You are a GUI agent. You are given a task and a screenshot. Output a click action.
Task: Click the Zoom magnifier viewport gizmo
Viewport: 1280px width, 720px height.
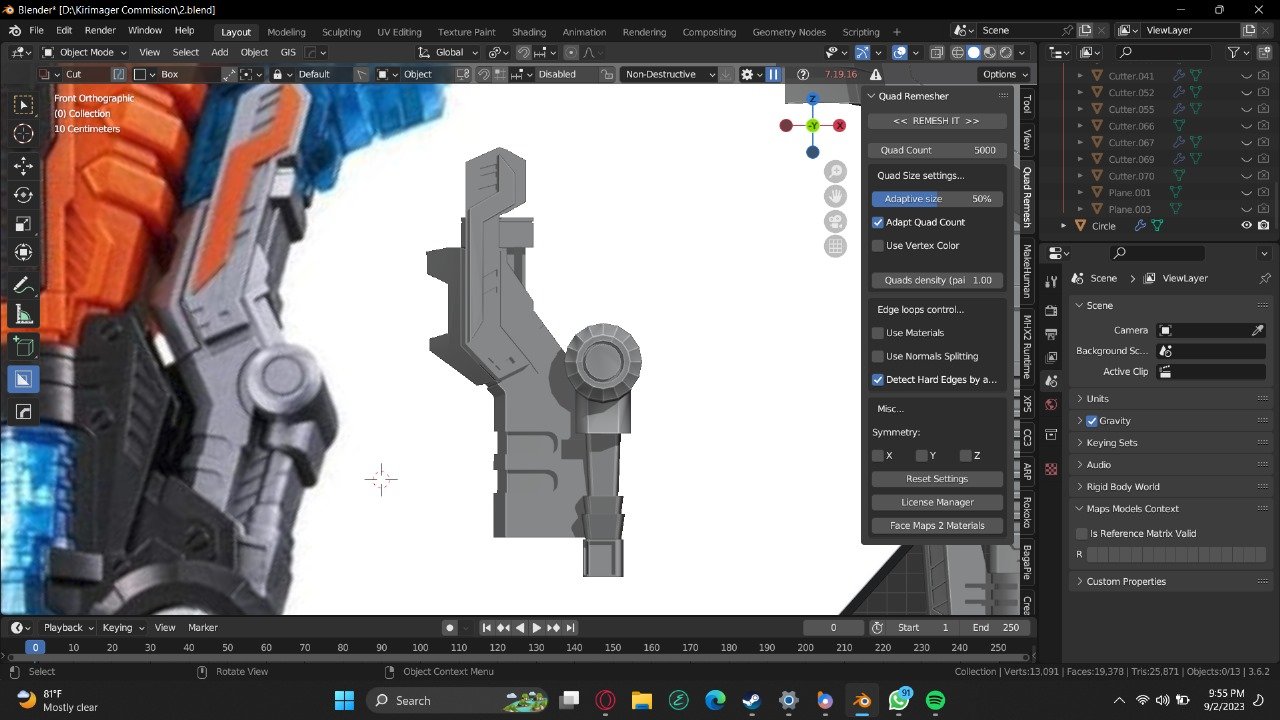pos(835,172)
